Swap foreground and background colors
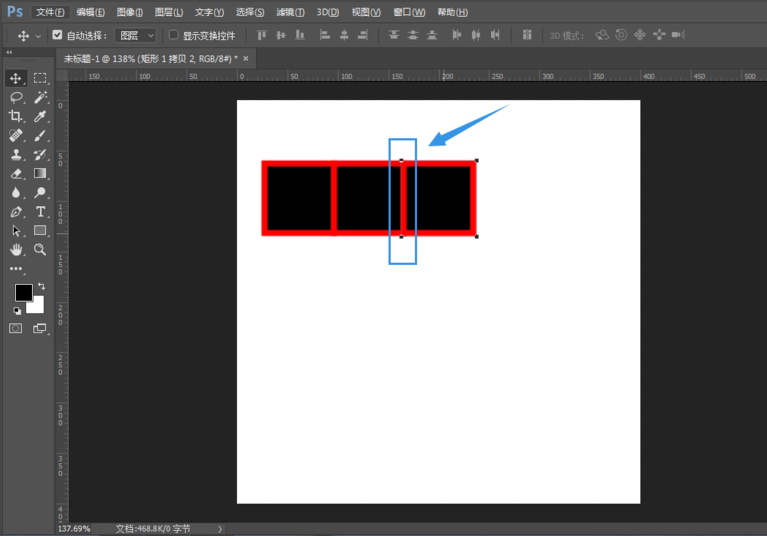 (41, 287)
